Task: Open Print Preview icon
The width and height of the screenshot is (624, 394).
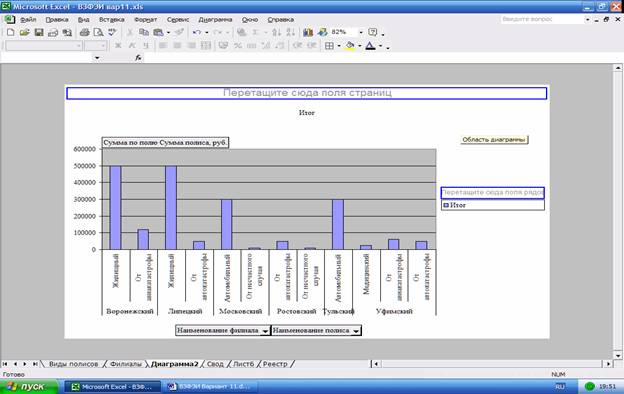Action: 98,32
